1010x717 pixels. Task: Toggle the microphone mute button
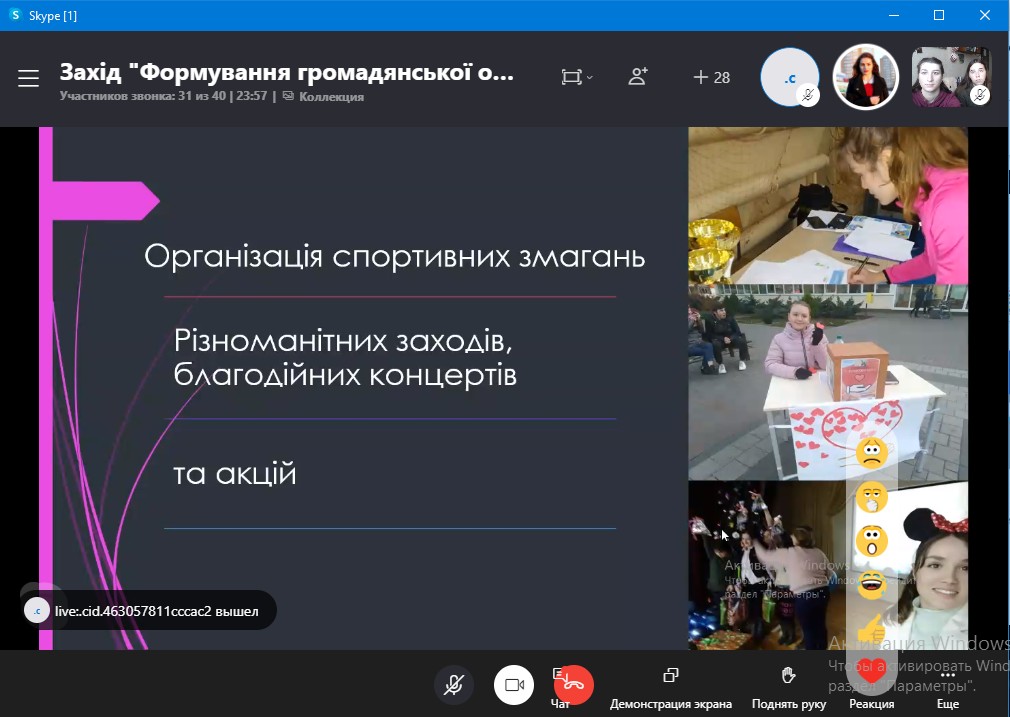[x=454, y=685]
